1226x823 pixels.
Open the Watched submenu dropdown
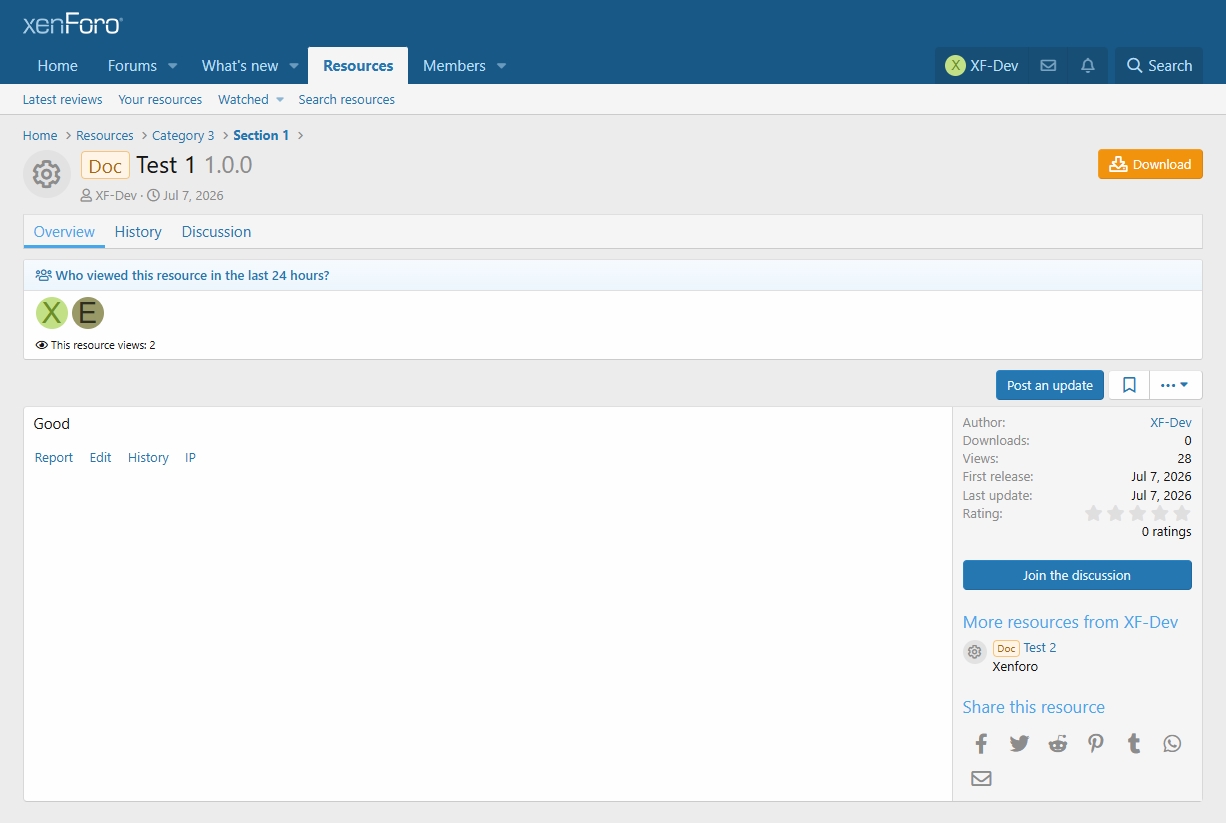pos(280,99)
